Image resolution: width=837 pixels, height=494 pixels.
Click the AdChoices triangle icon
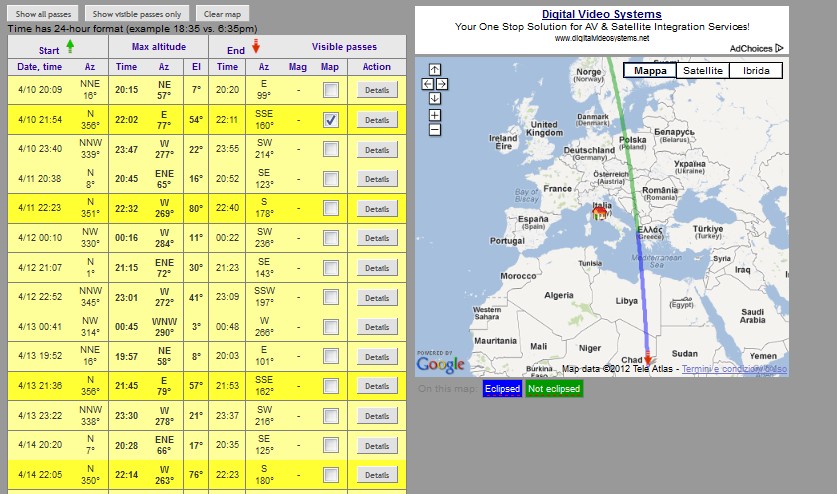coord(779,48)
